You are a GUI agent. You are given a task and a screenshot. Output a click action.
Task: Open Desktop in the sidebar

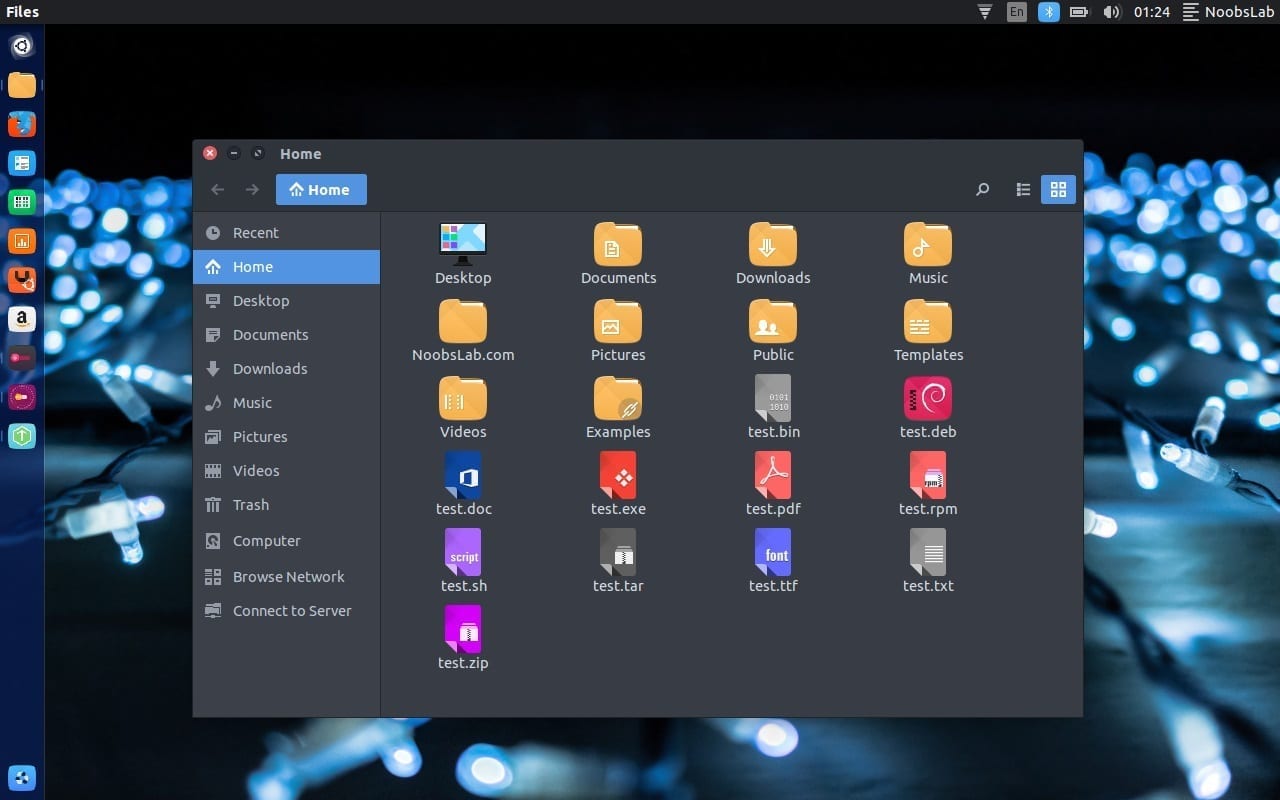286,301
